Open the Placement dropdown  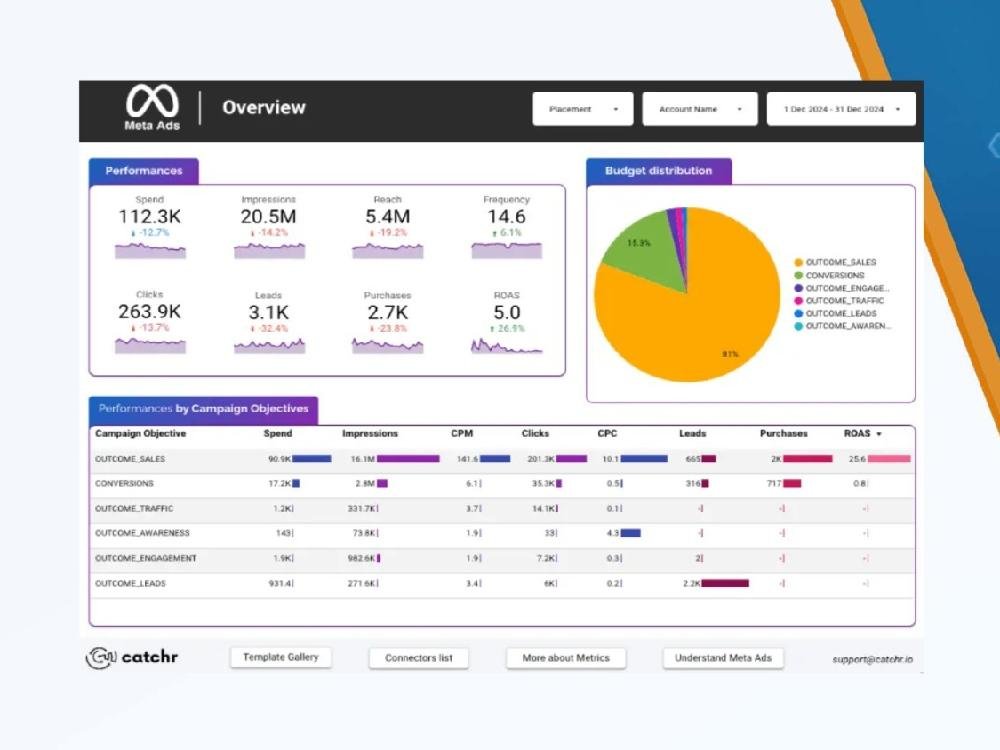(582, 109)
